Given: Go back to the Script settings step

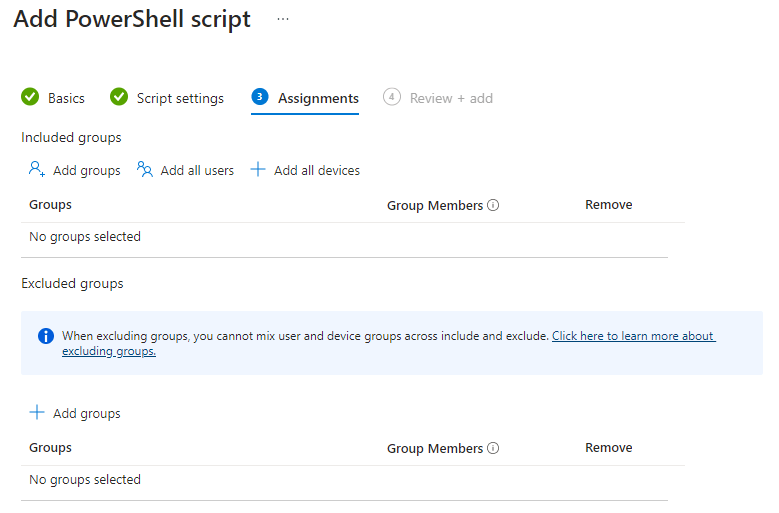Looking at the screenshot, I should (180, 98).
